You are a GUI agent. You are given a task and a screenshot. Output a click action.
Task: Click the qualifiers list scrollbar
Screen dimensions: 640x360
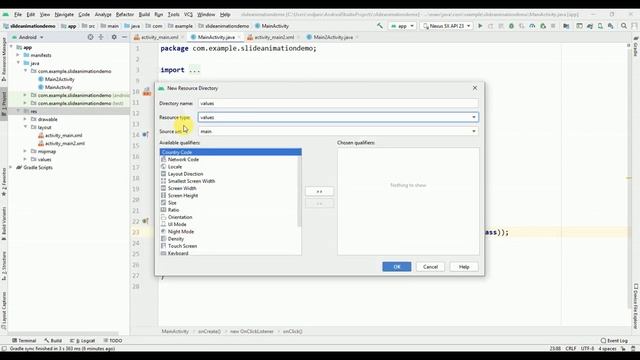[299, 191]
